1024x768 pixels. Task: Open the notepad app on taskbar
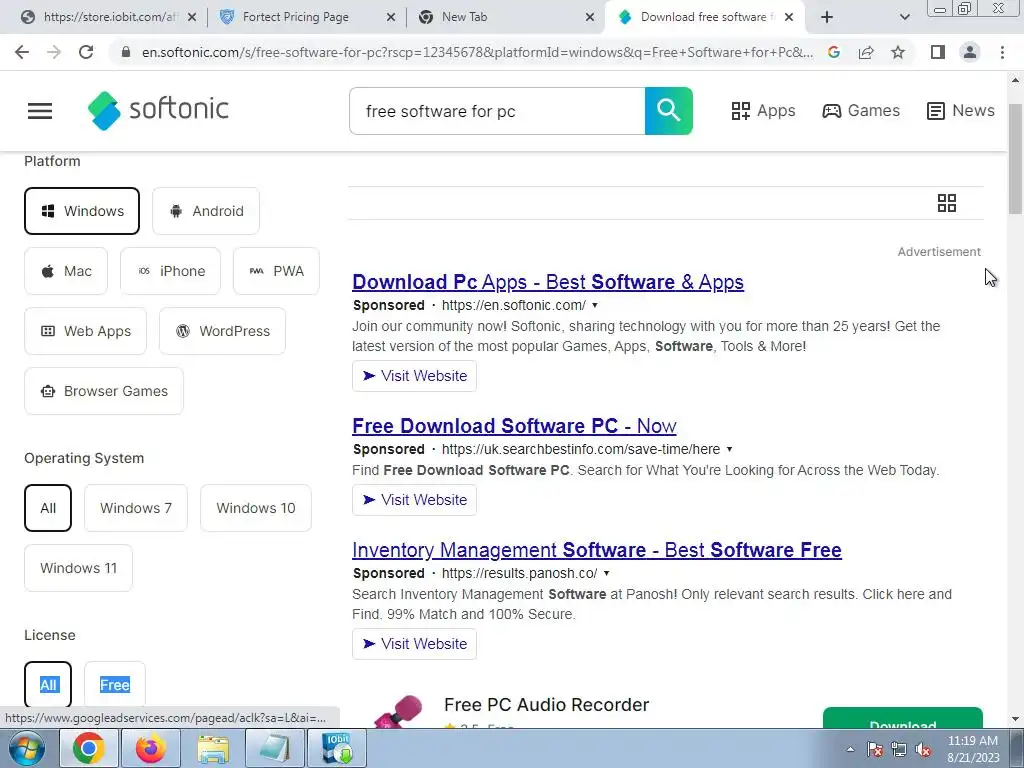click(274, 748)
